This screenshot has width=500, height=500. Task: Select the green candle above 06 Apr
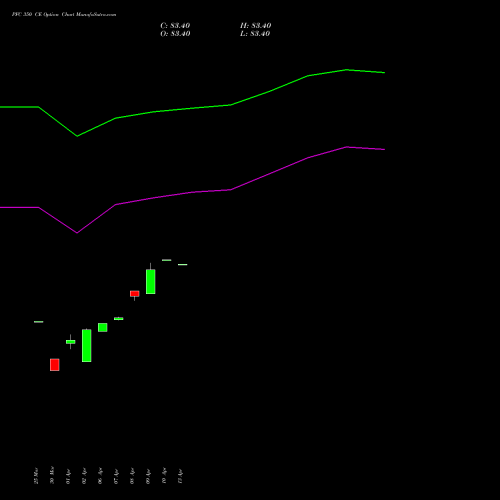103,327
